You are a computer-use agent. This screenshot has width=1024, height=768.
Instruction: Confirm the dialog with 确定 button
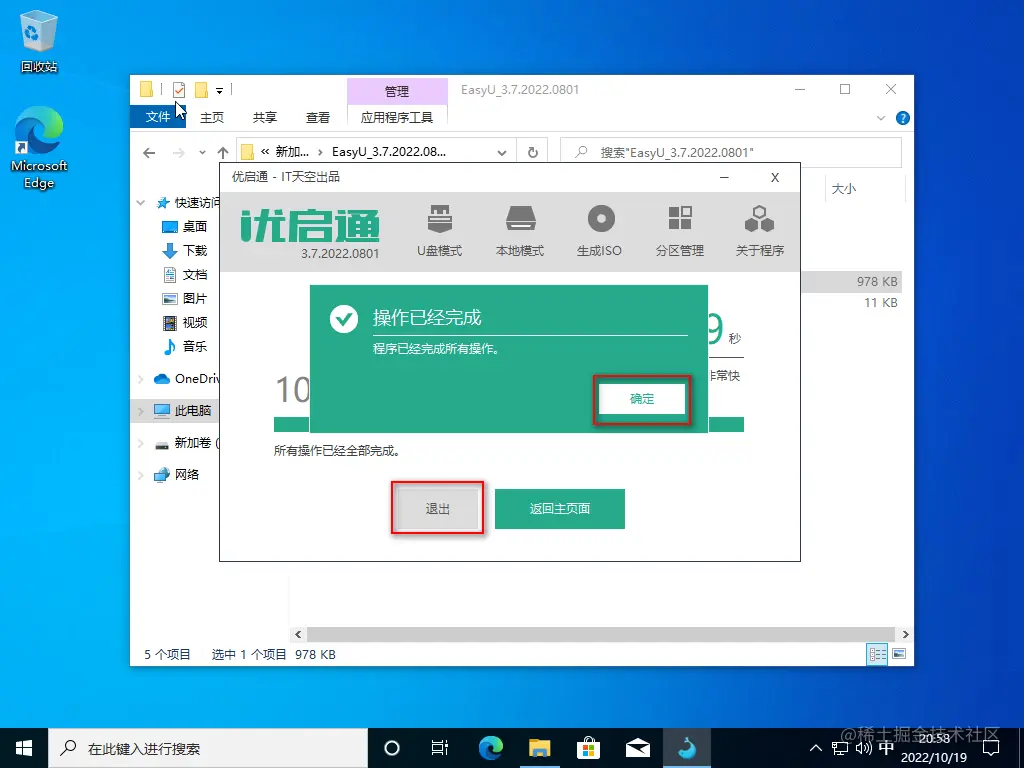(x=642, y=399)
